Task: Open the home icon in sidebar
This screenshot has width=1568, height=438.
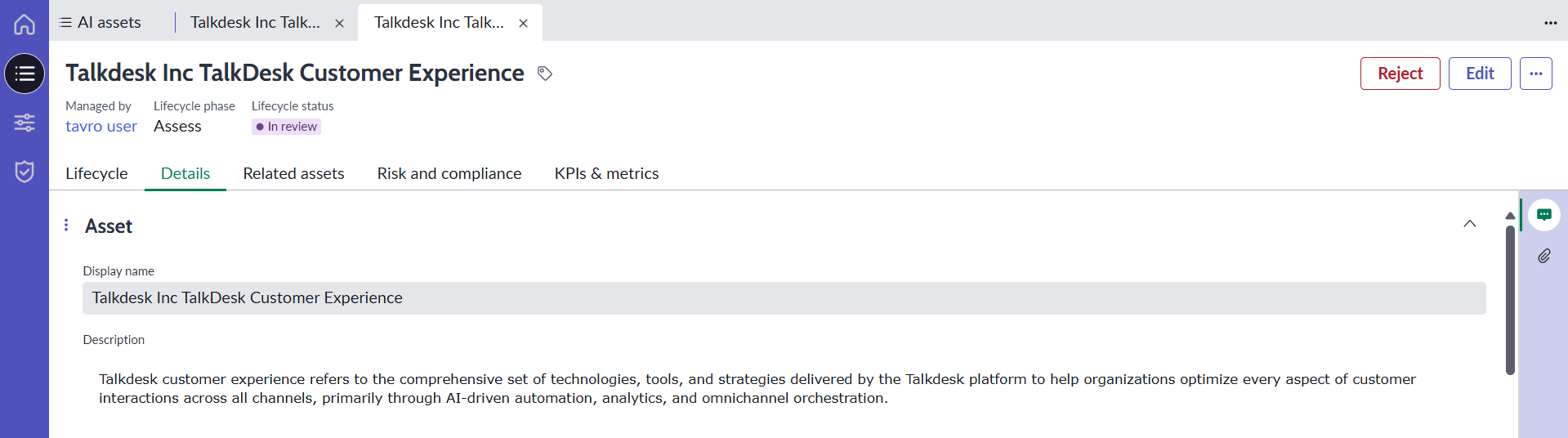Action: point(25,25)
